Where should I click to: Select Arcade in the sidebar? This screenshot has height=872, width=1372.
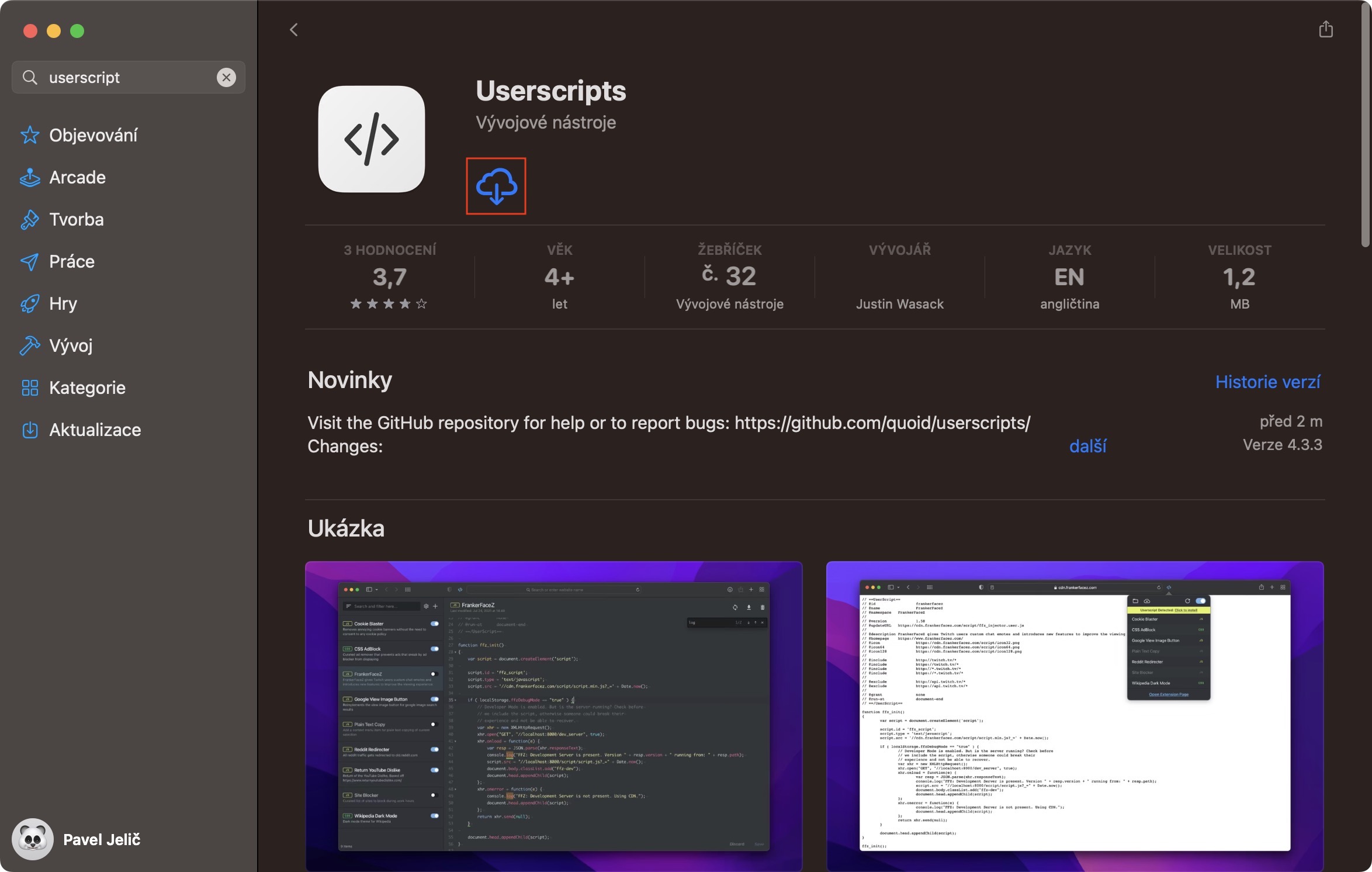(x=77, y=177)
